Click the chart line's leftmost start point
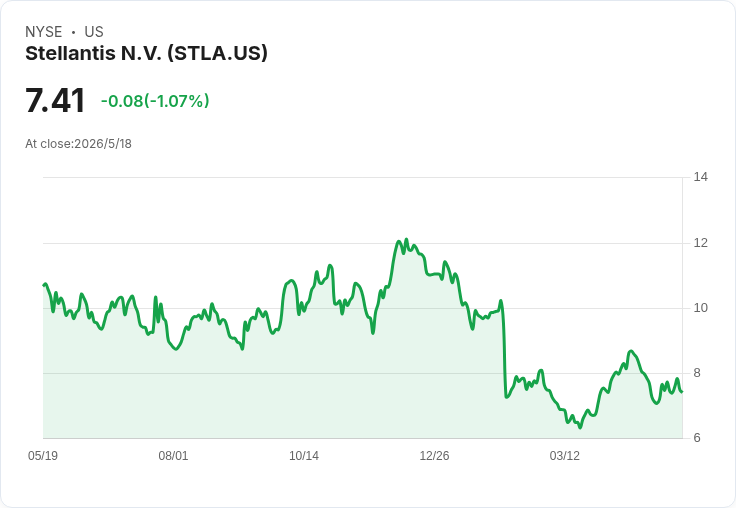 (x=44, y=285)
